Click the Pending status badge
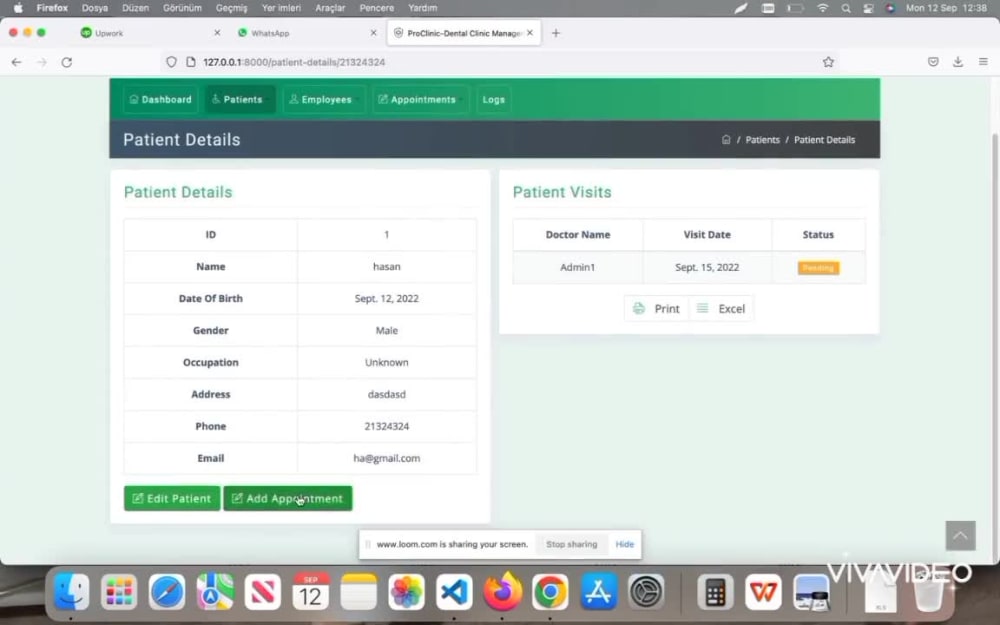This screenshot has height=625, width=1000. pos(818,268)
